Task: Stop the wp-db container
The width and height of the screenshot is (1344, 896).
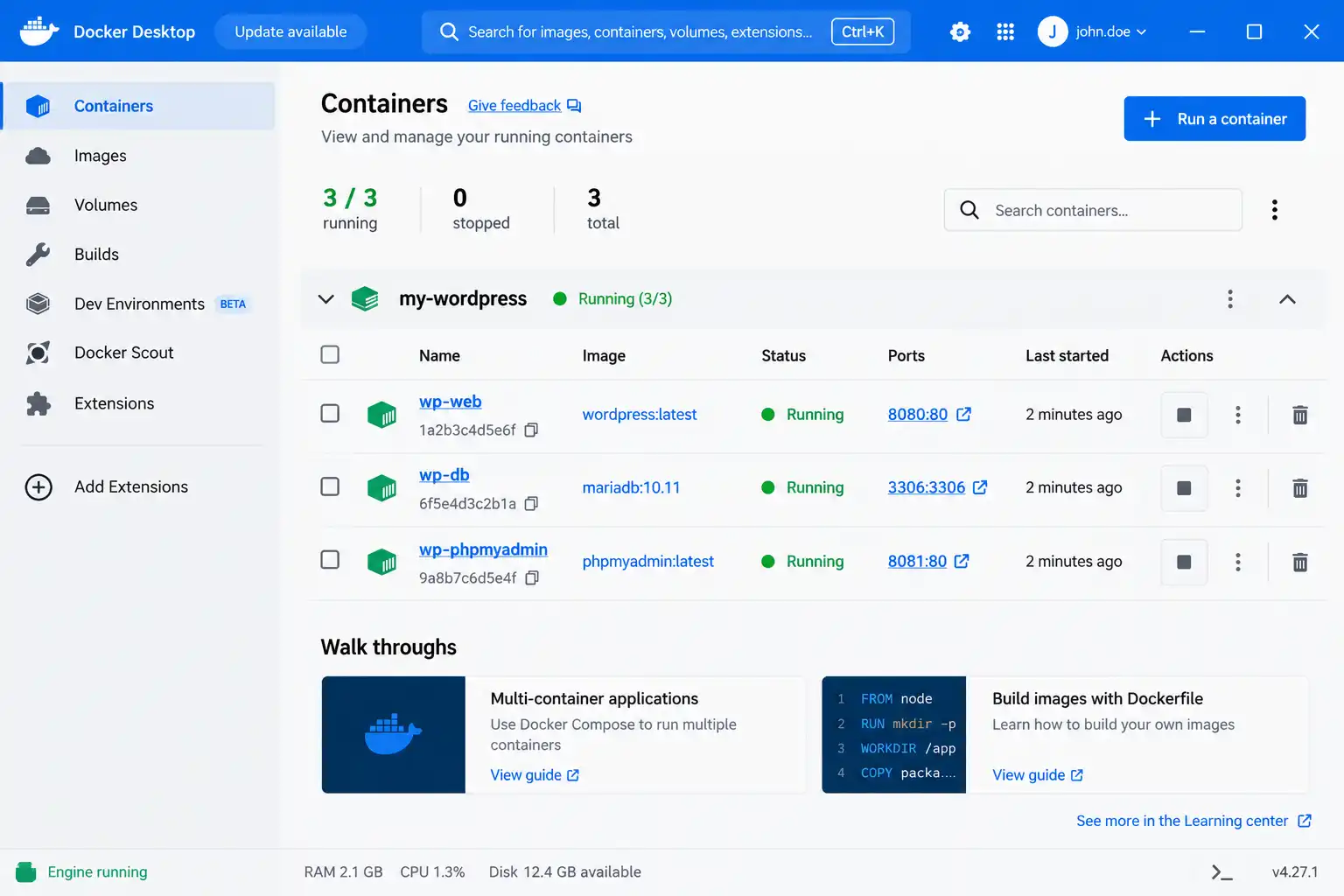Action: pyautogui.click(x=1184, y=488)
